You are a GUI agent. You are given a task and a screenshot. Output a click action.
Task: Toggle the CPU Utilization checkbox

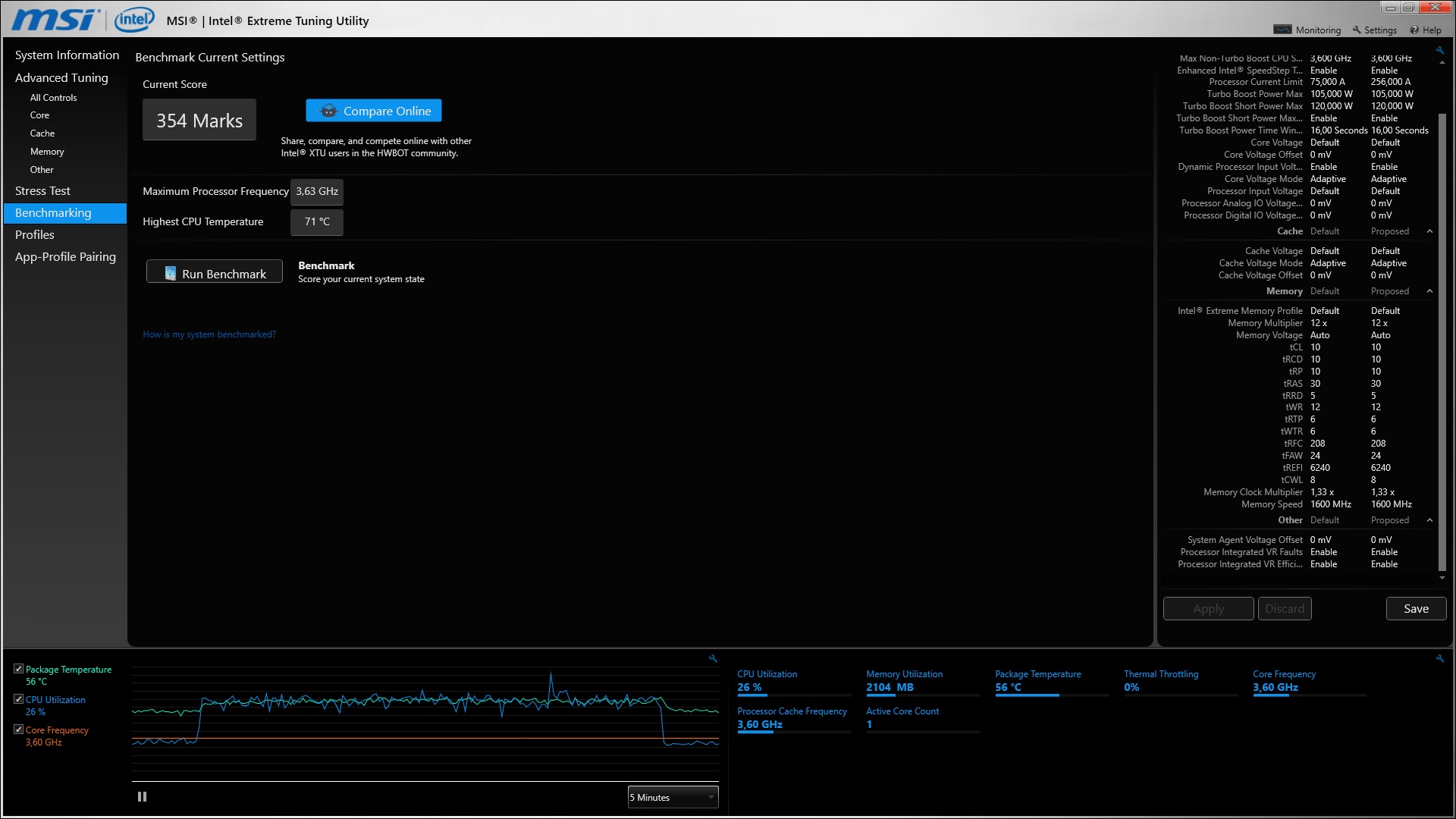(18, 699)
